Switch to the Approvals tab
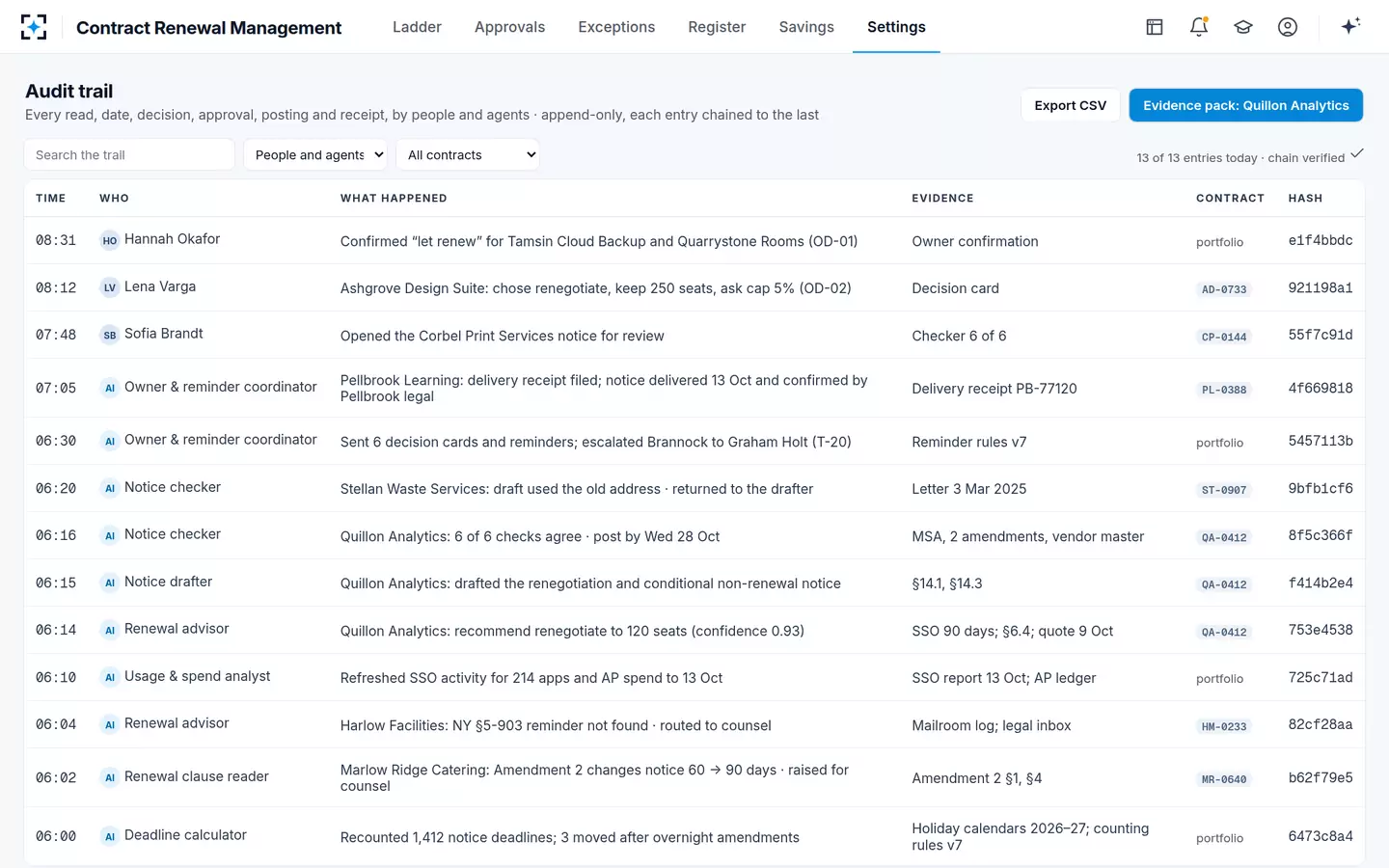This screenshot has width=1389, height=868. pos(509,27)
